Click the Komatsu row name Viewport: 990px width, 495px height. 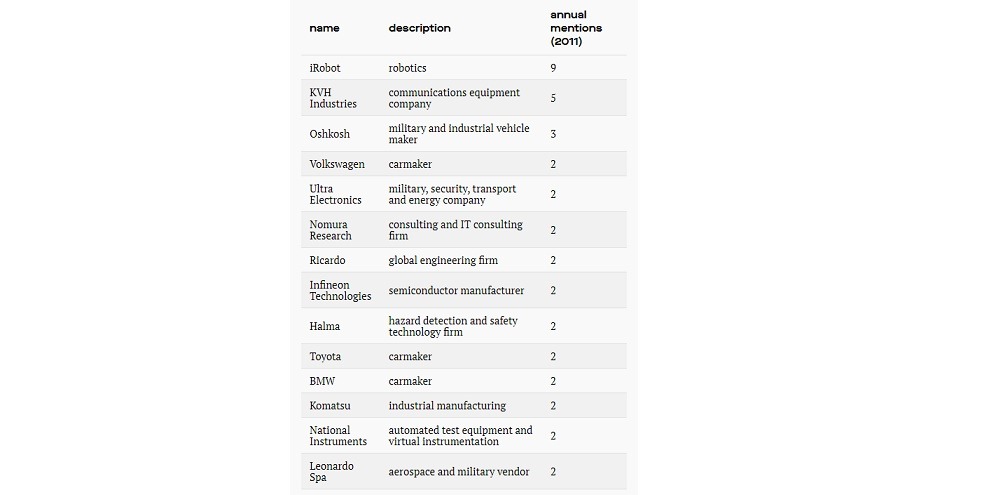pos(330,406)
